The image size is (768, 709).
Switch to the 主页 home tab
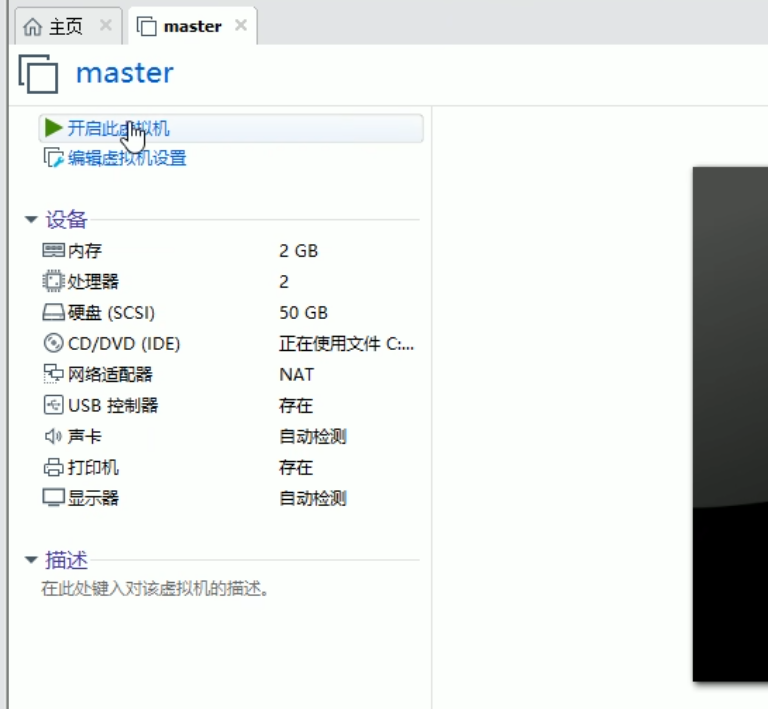click(x=66, y=26)
